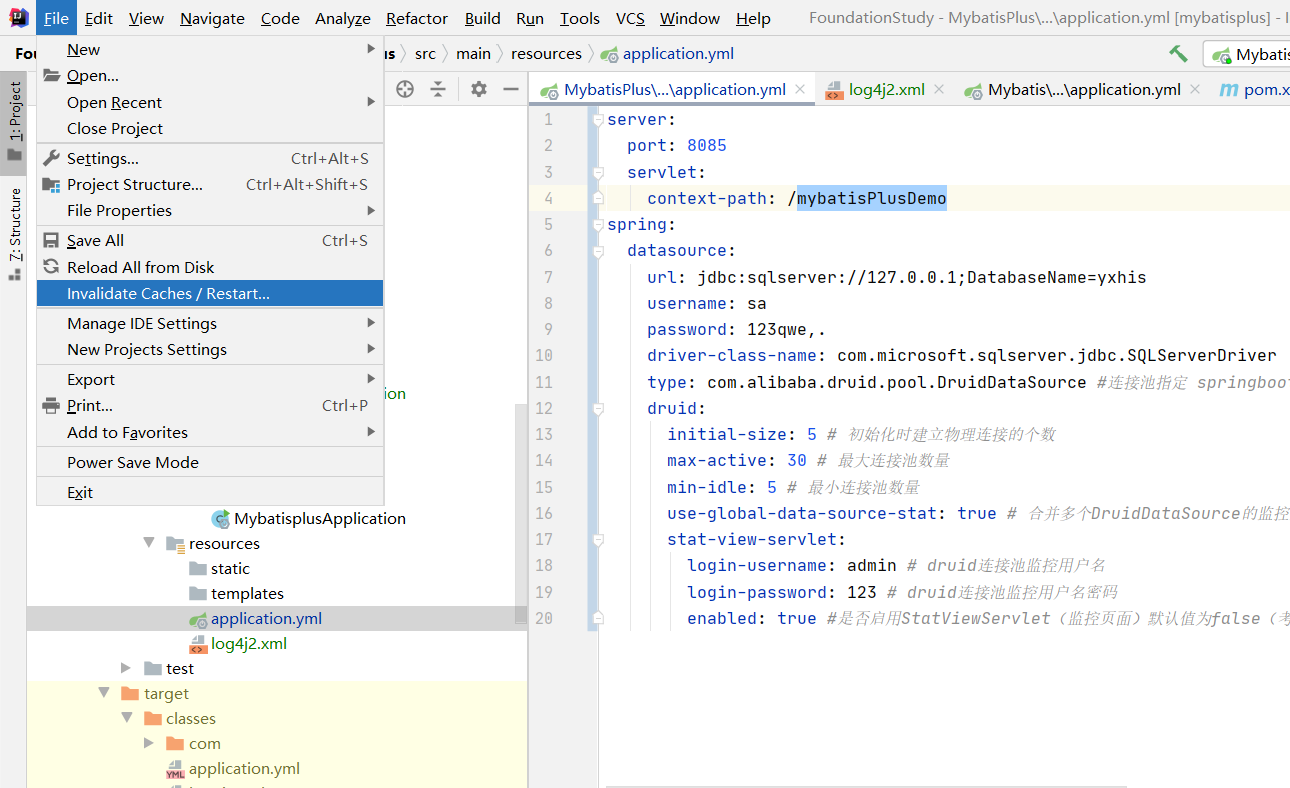Expand the New submenu arrow

[x=371, y=49]
